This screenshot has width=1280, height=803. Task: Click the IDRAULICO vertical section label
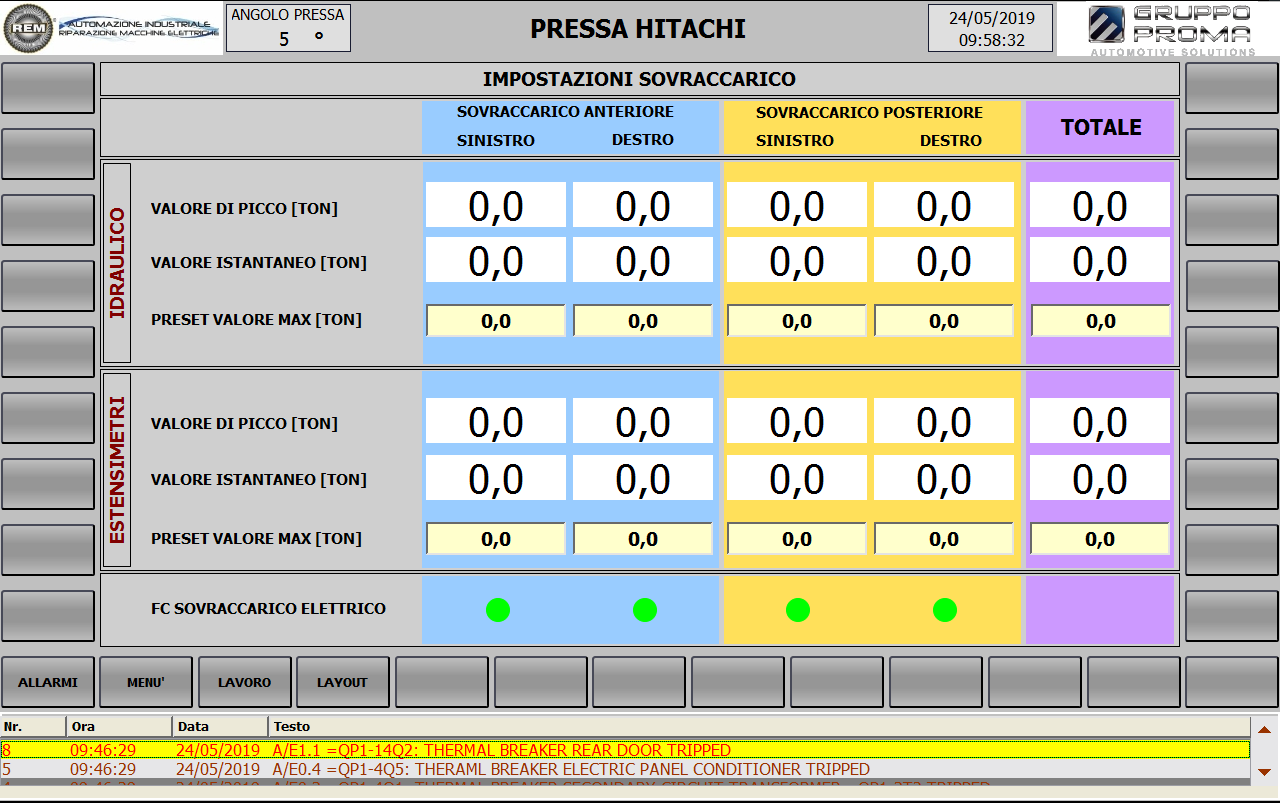(117, 263)
